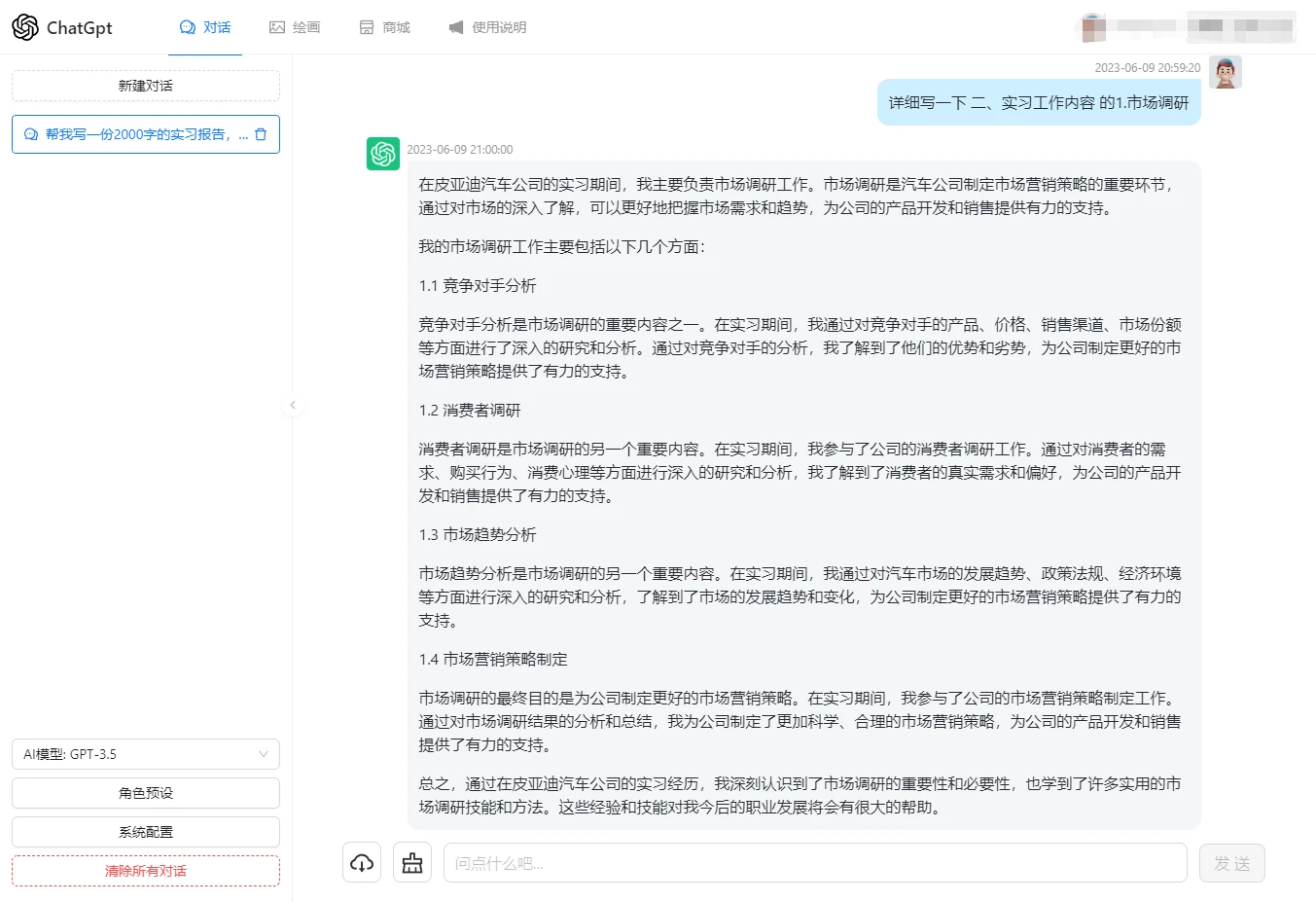Click 清除所有对话 button

(x=146, y=871)
